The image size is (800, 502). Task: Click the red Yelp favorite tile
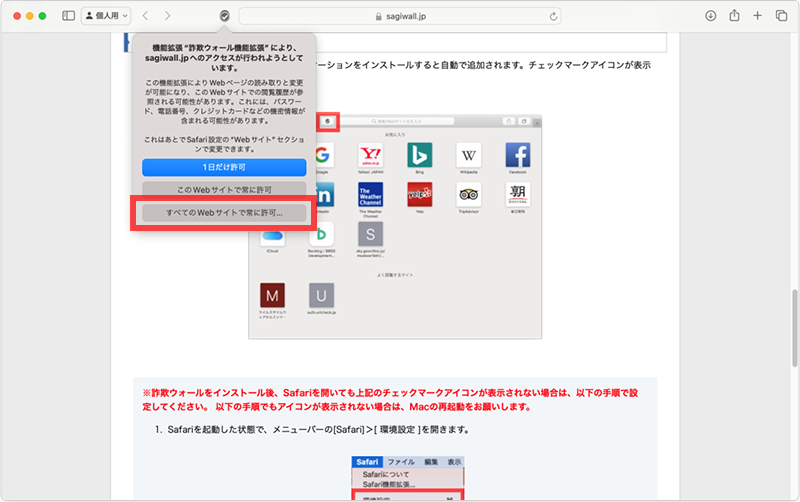click(x=419, y=194)
